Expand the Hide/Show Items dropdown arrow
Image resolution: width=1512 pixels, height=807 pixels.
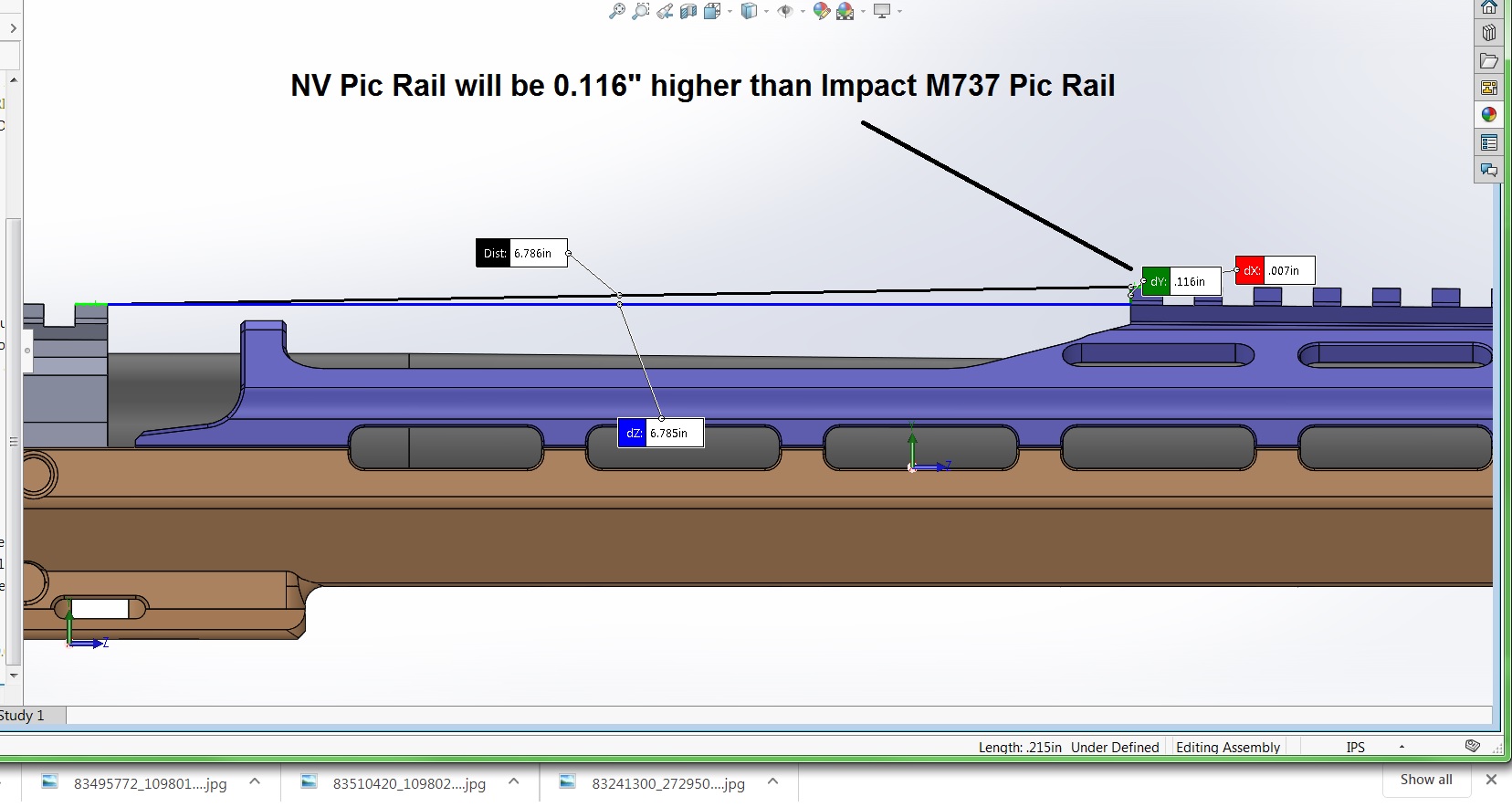pyautogui.click(x=803, y=12)
